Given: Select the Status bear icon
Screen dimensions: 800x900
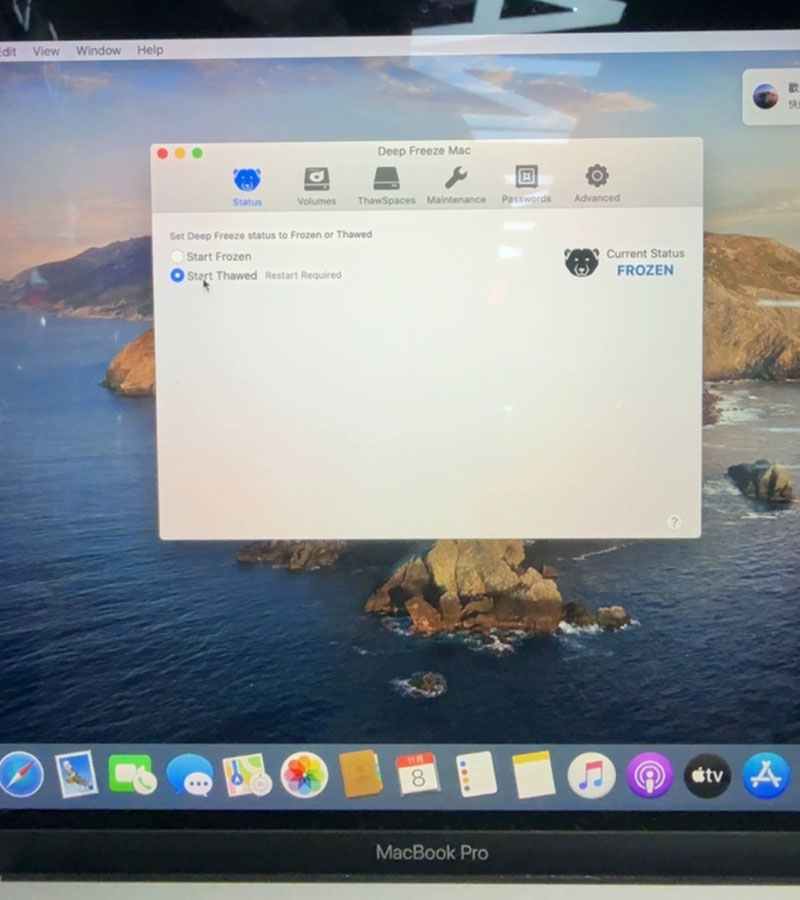Looking at the screenshot, I should coord(247,181).
